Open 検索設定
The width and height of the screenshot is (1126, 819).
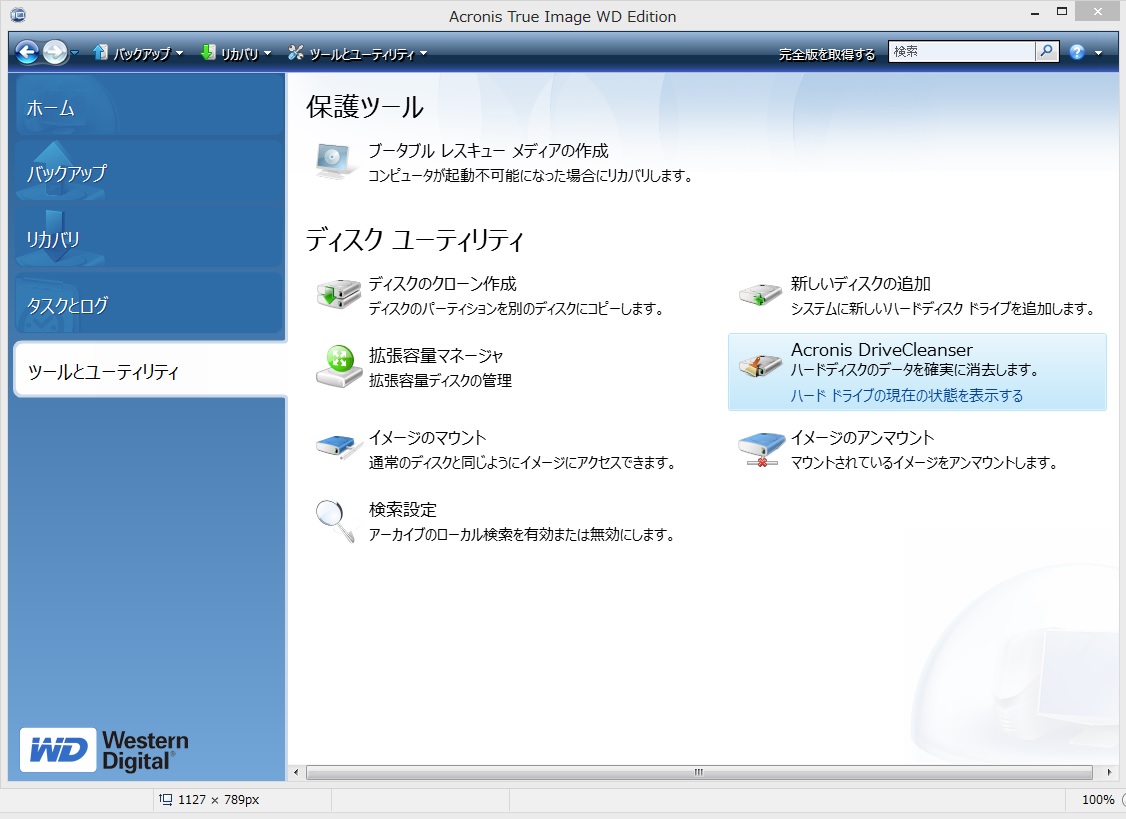(403, 509)
